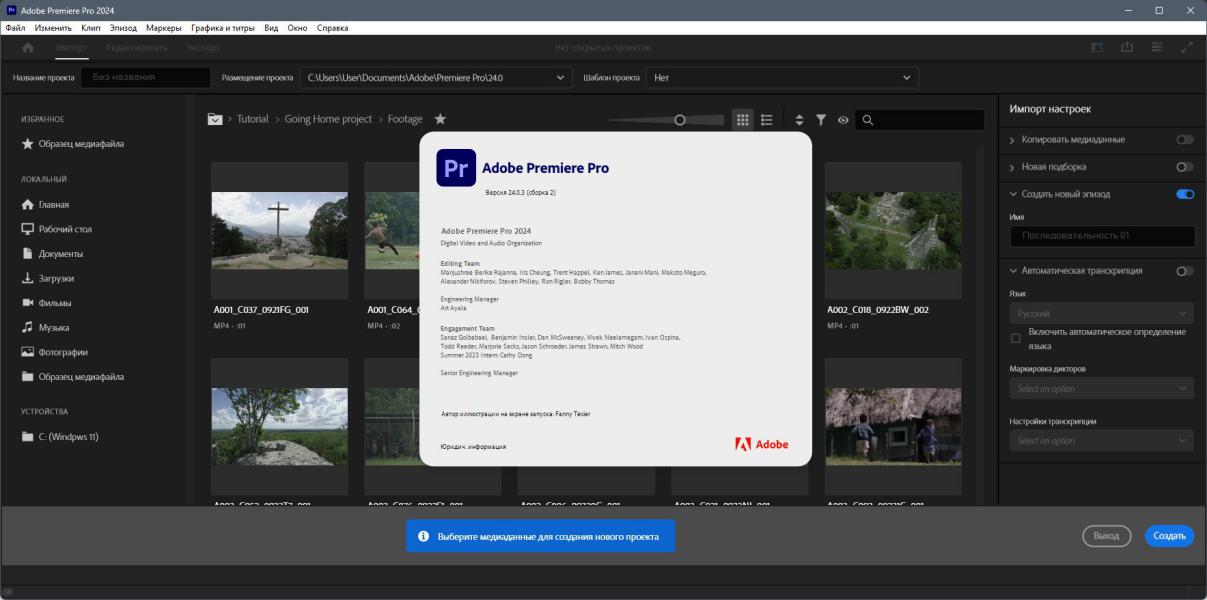Image resolution: width=1207 pixels, height=600 pixels.
Task: Enable Копировать медиаданные switch
Action: [1185, 140]
